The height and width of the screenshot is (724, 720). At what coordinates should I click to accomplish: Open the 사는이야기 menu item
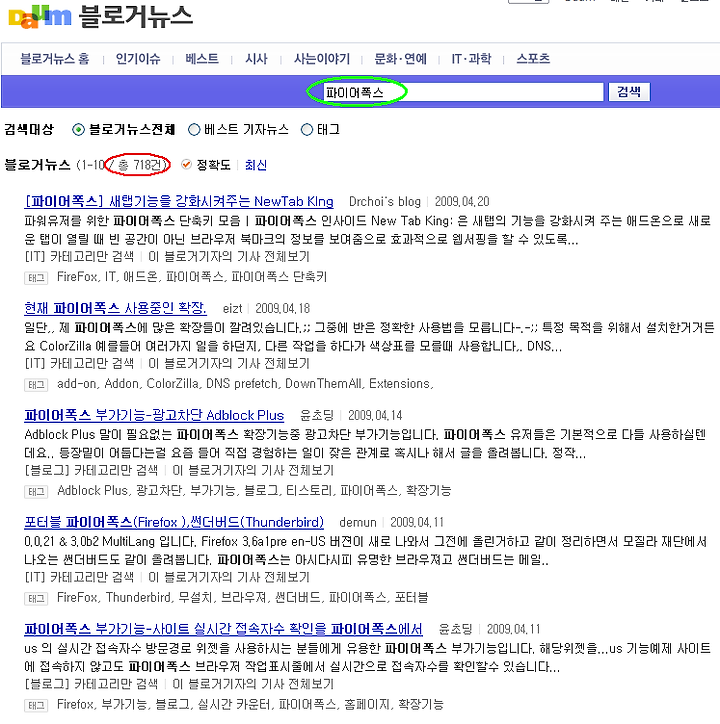322,59
